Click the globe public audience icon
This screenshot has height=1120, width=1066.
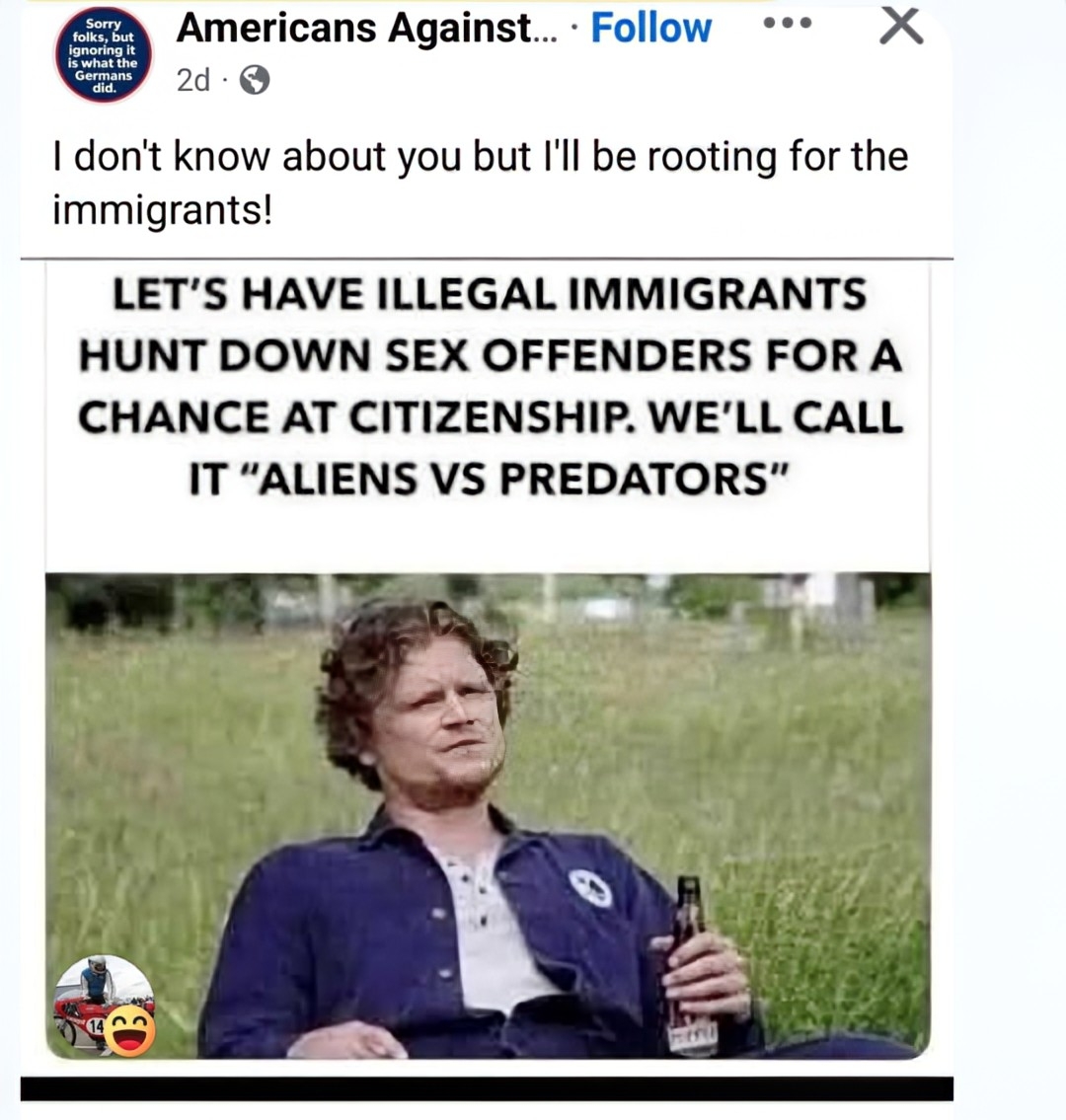click(255, 80)
